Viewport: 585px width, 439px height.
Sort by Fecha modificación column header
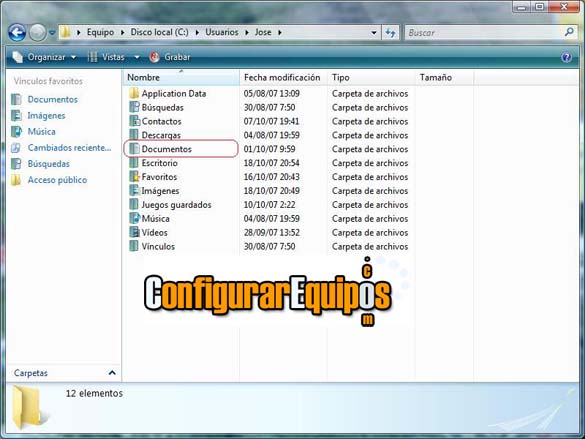point(283,78)
